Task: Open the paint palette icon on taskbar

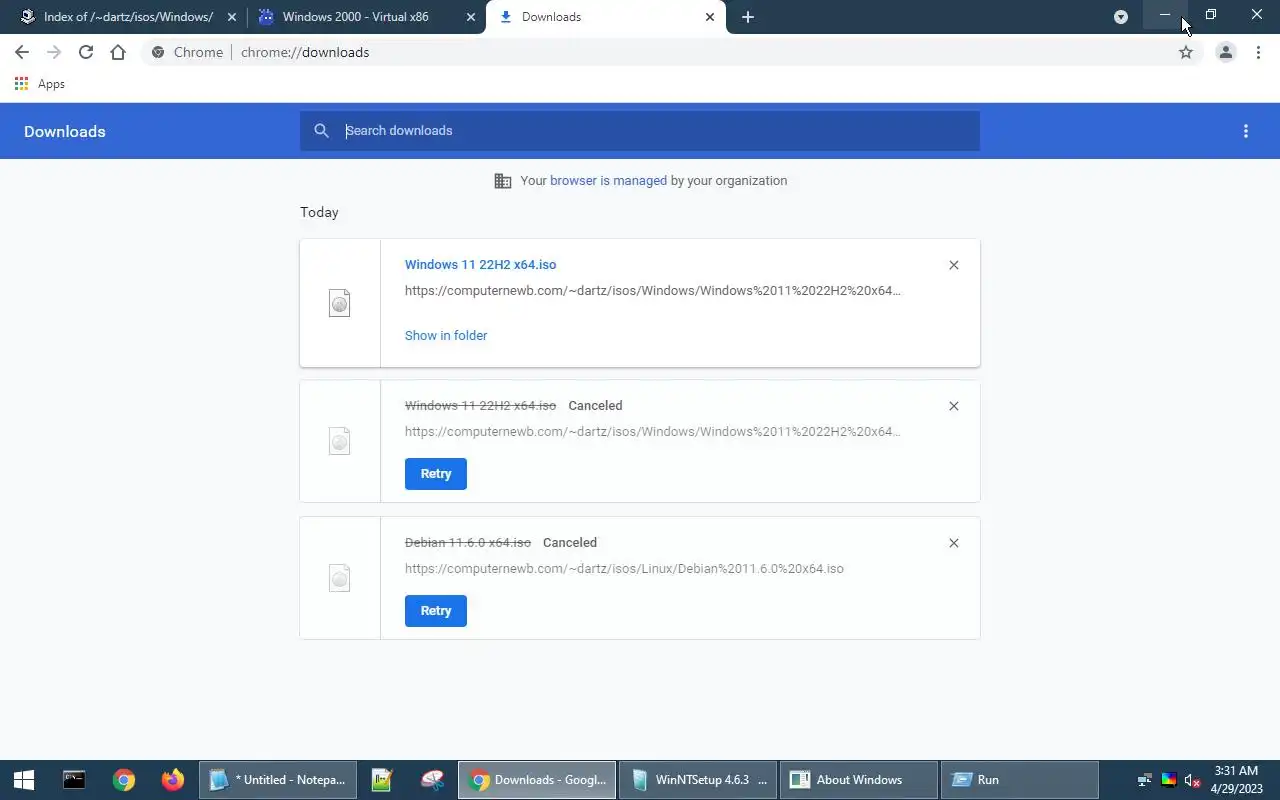Action: (432, 780)
